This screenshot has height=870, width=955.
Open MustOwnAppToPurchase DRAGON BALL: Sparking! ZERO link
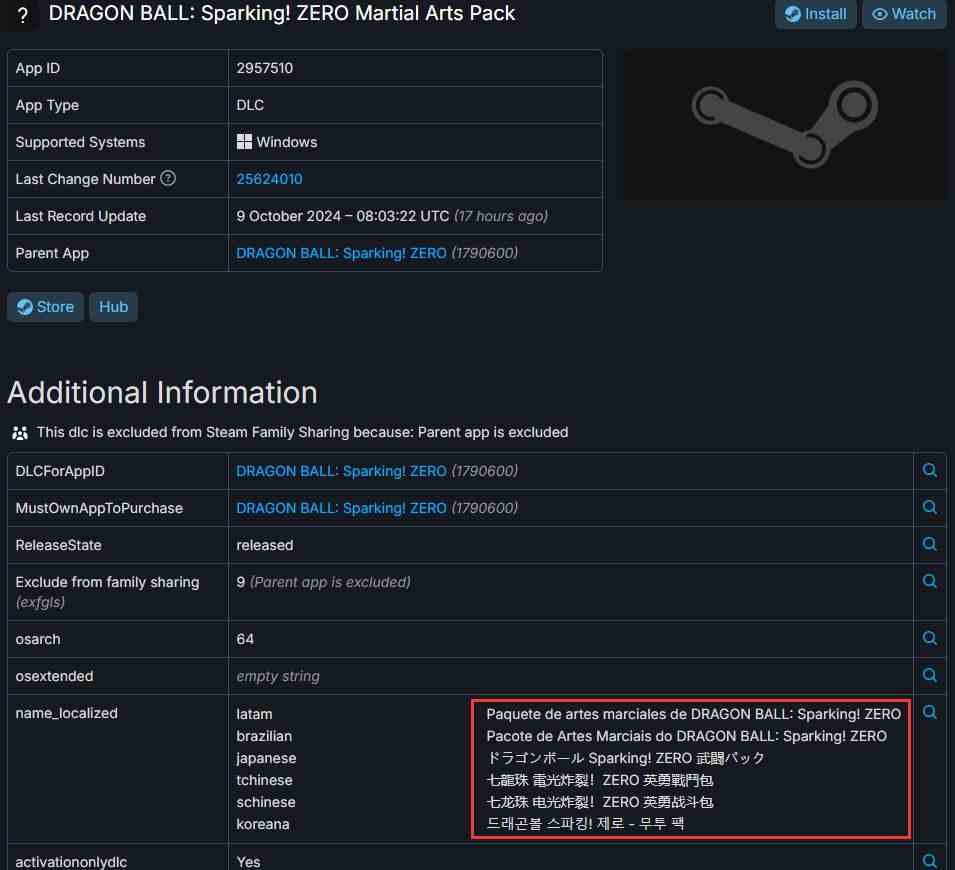pyautogui.click(x=341, y=508)
